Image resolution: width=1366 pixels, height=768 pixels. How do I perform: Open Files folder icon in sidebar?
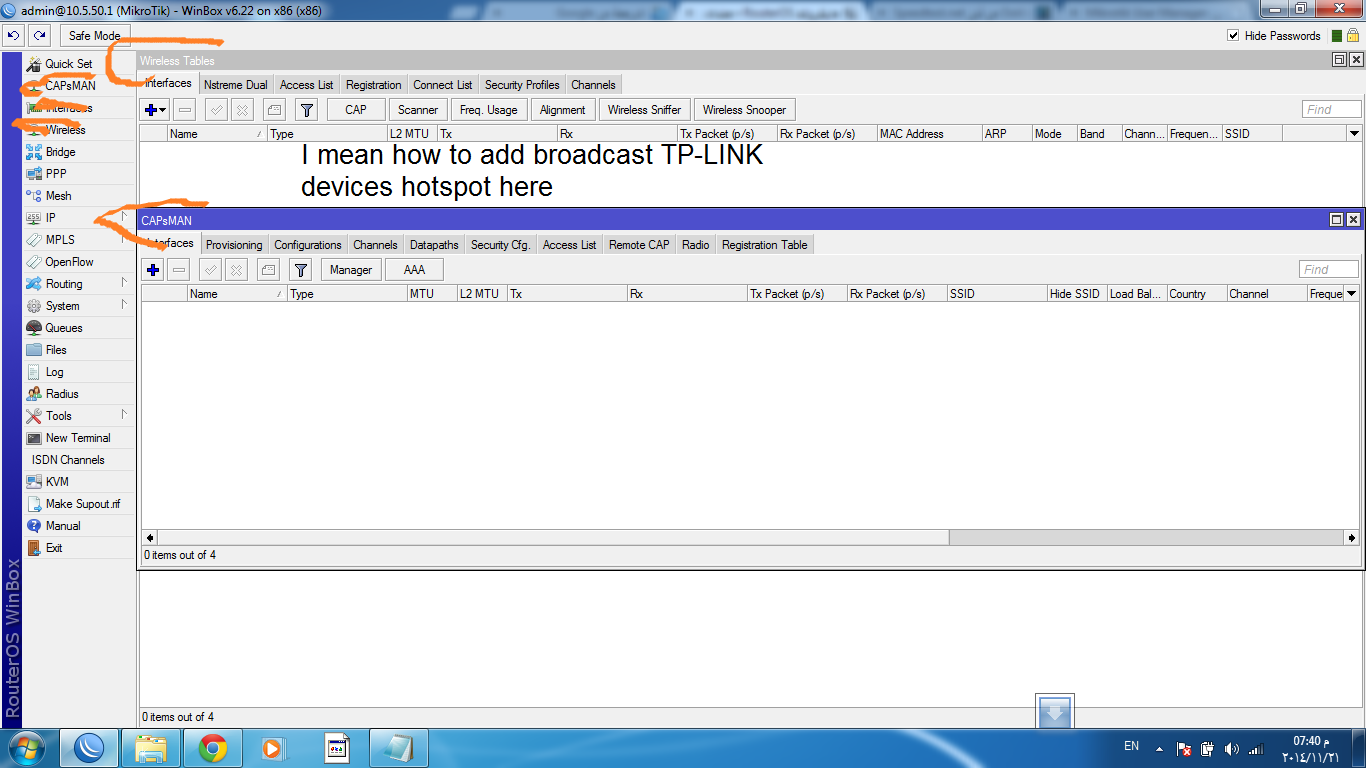coord(34,350)
